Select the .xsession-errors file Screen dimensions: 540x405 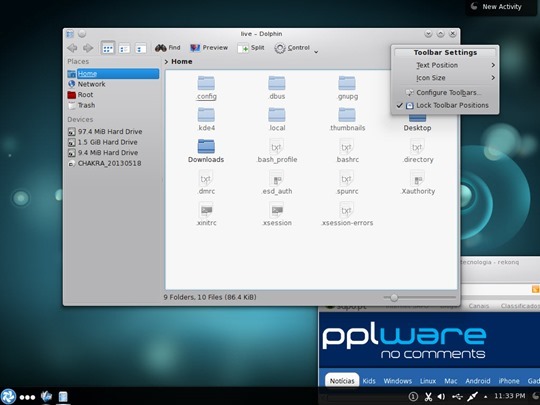[x=347, y=214]
